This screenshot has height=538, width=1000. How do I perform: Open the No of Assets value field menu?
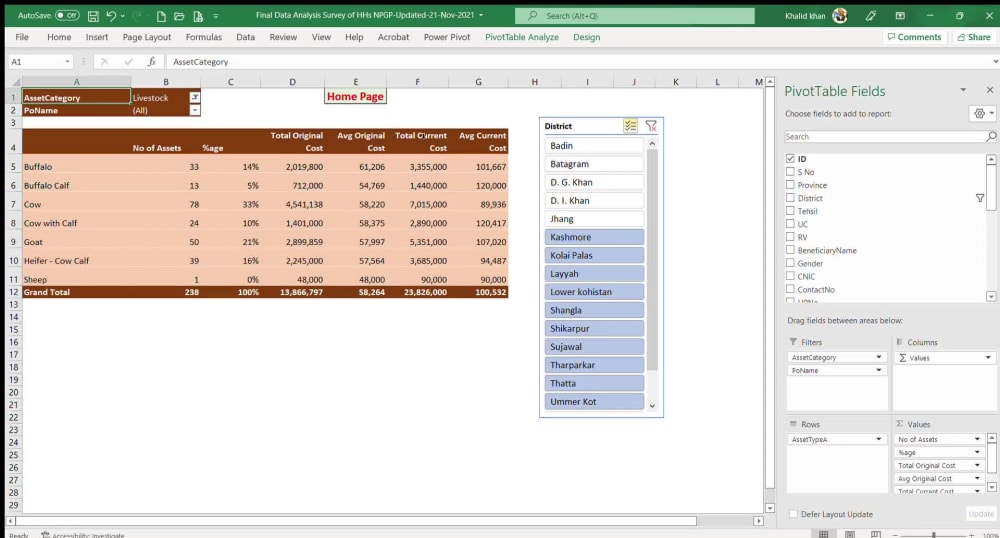pos(976,439)
